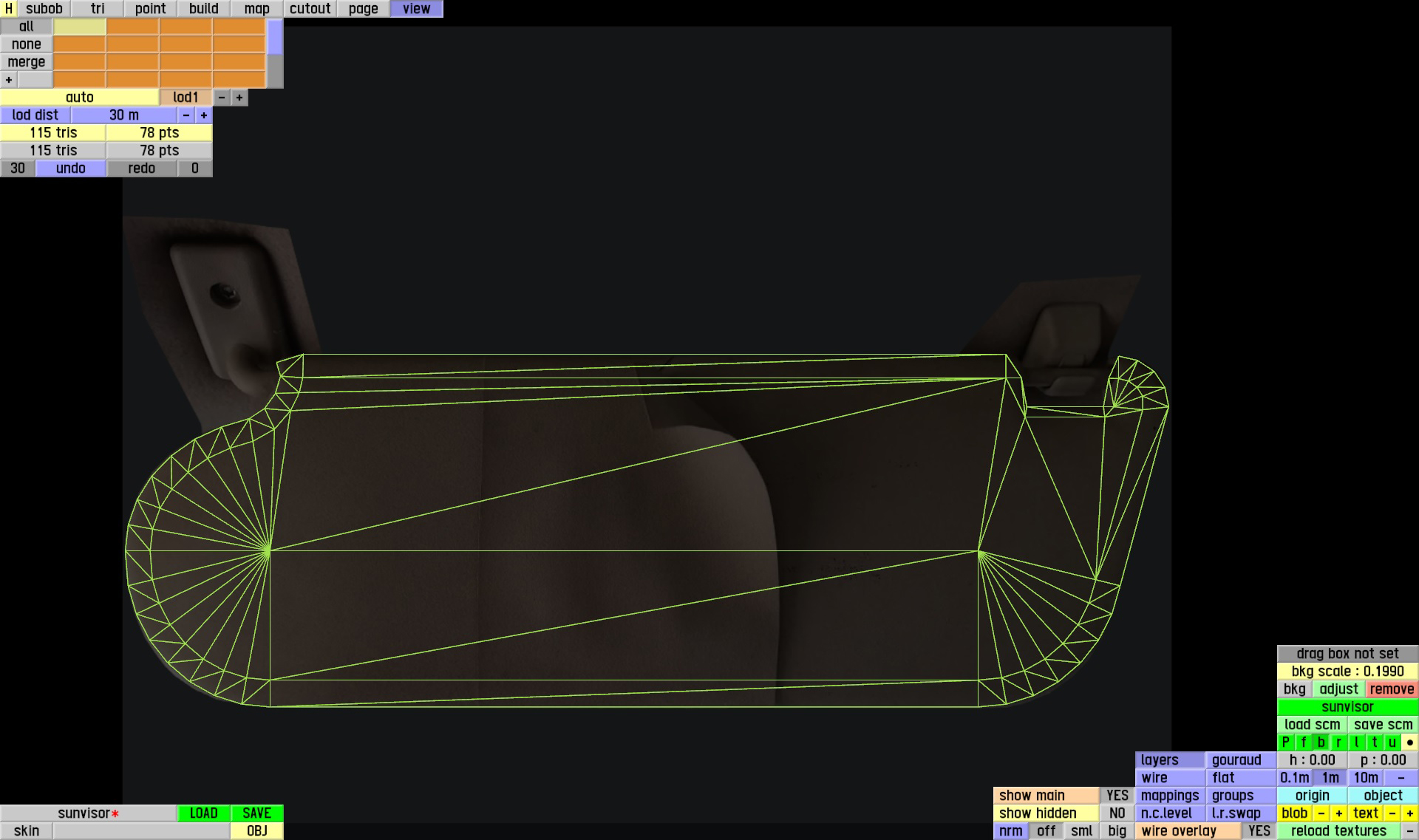The height and width of the screenshot is (840, 1419).
Task: Select the 'P' perspective view button
Action: click(x=1286, y=742)
